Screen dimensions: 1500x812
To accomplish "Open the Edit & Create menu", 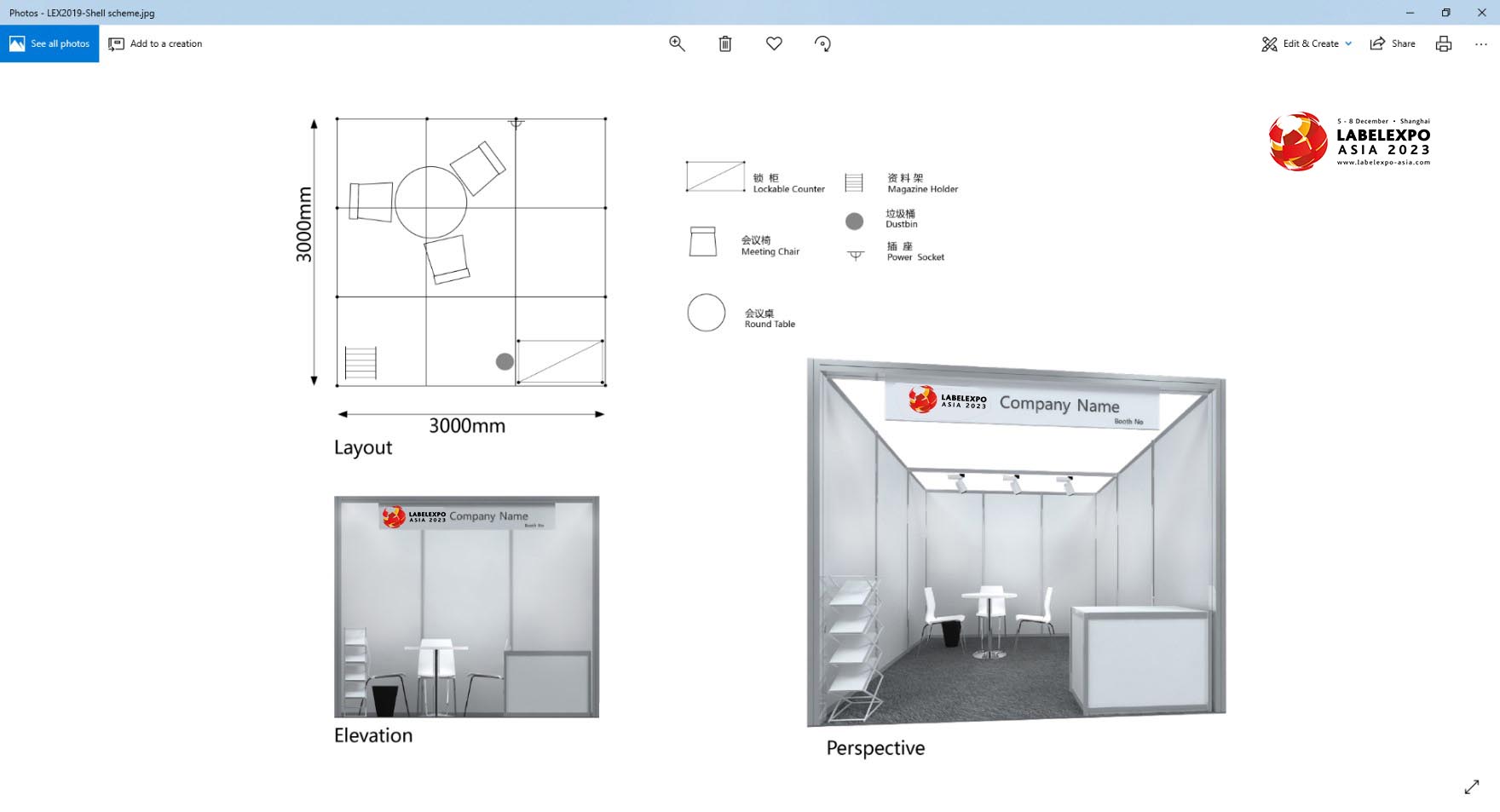I will [1307, 43].
